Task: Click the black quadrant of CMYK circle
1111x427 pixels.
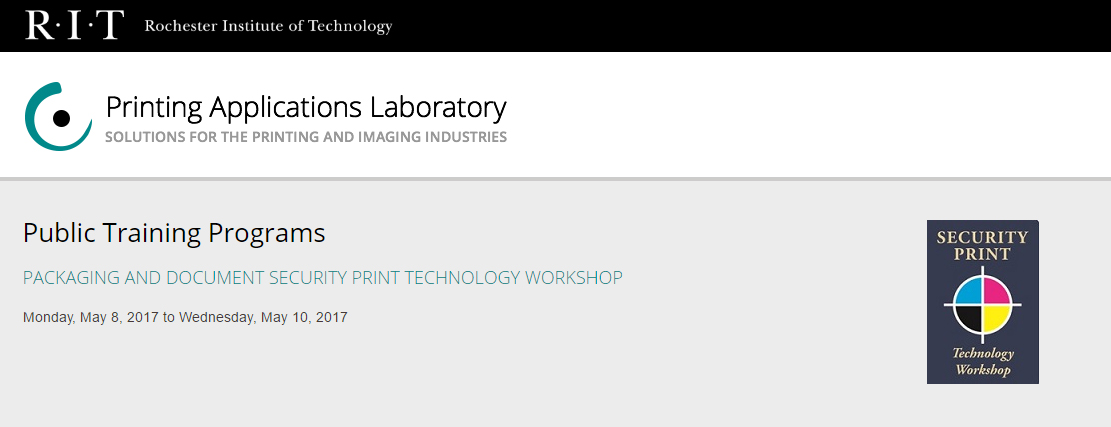Action: click(970, 317)
